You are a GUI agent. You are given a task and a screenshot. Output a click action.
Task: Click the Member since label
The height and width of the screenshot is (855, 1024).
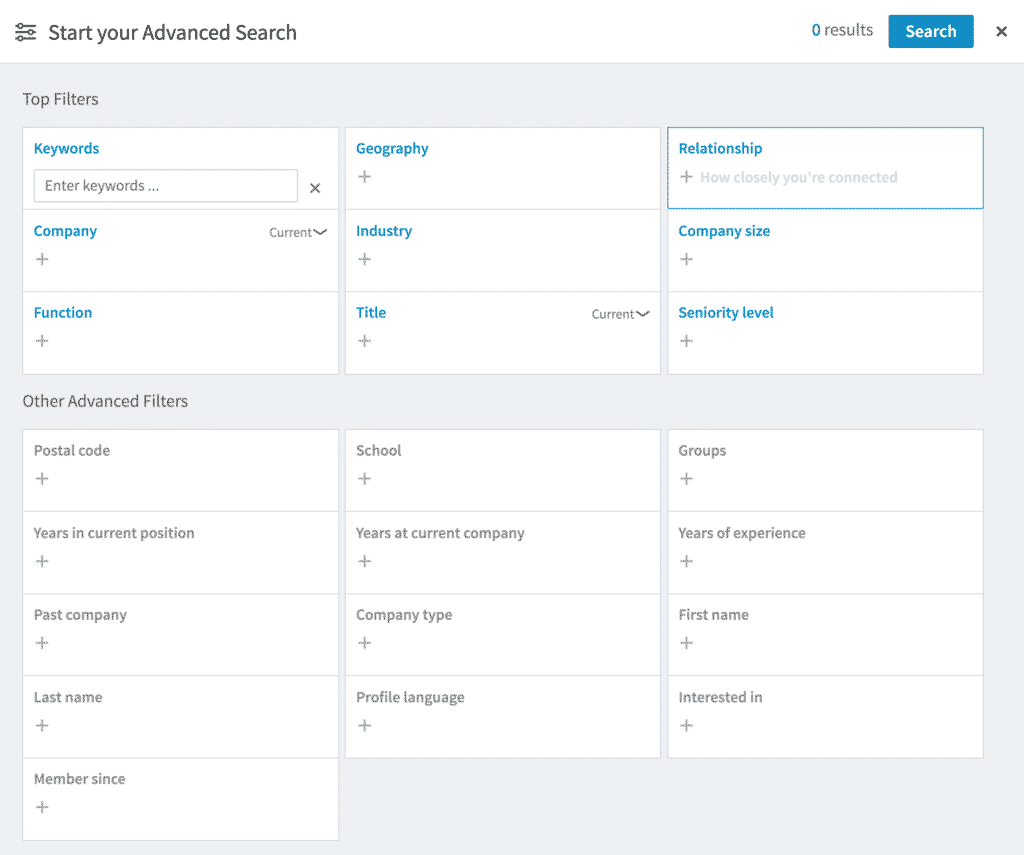click(80, 779)
